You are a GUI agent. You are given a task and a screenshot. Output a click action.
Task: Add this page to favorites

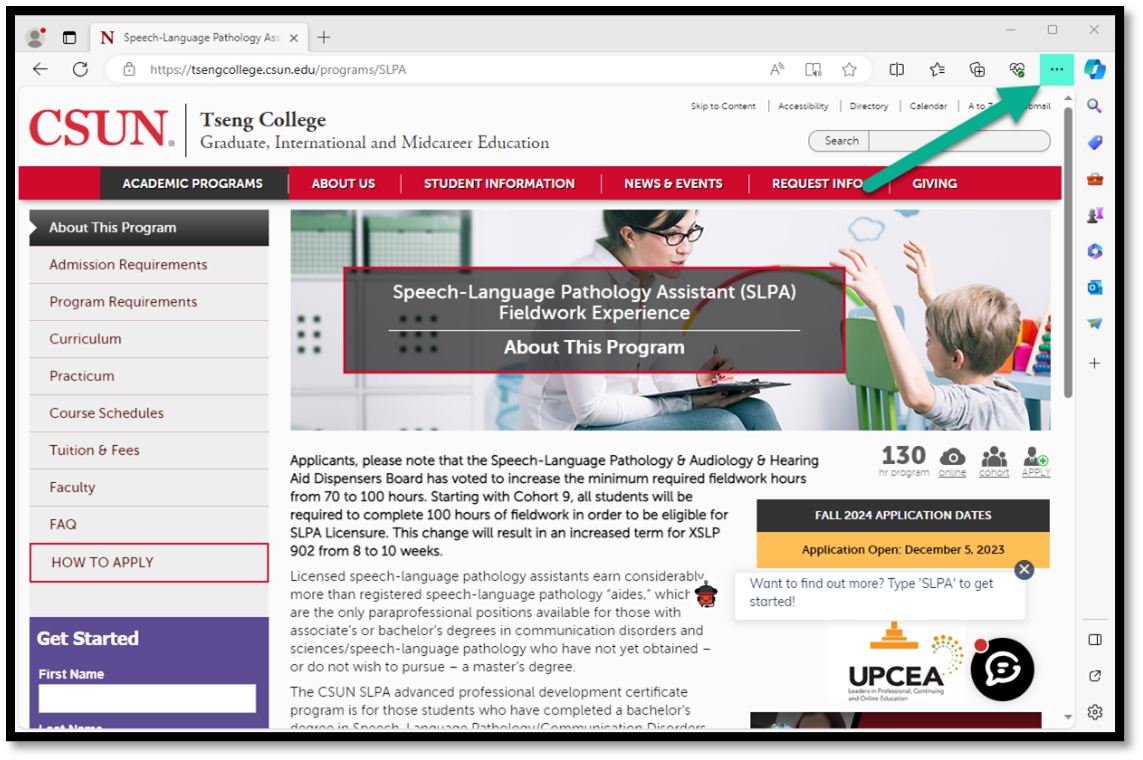tap(849, 69)
